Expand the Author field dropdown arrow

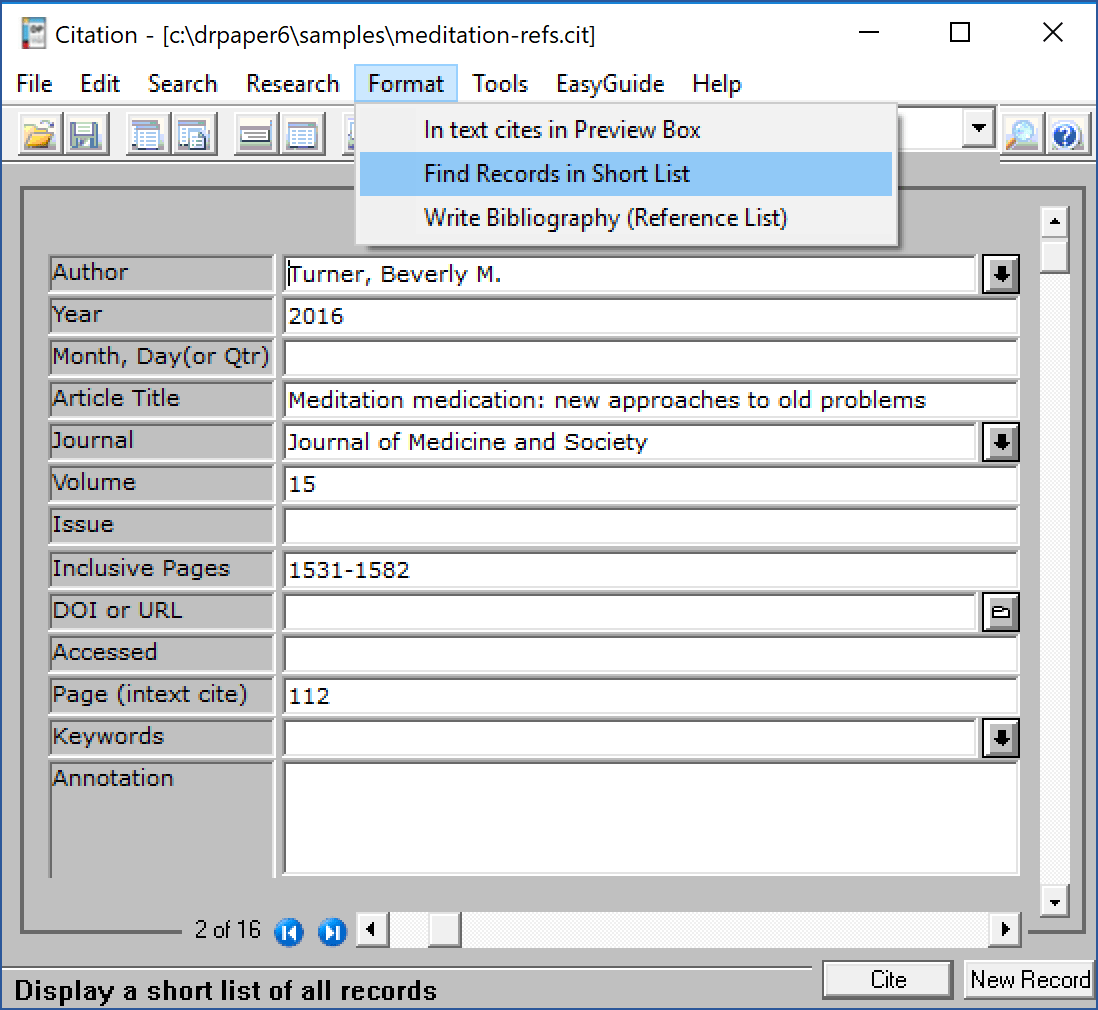(1000, 275)
